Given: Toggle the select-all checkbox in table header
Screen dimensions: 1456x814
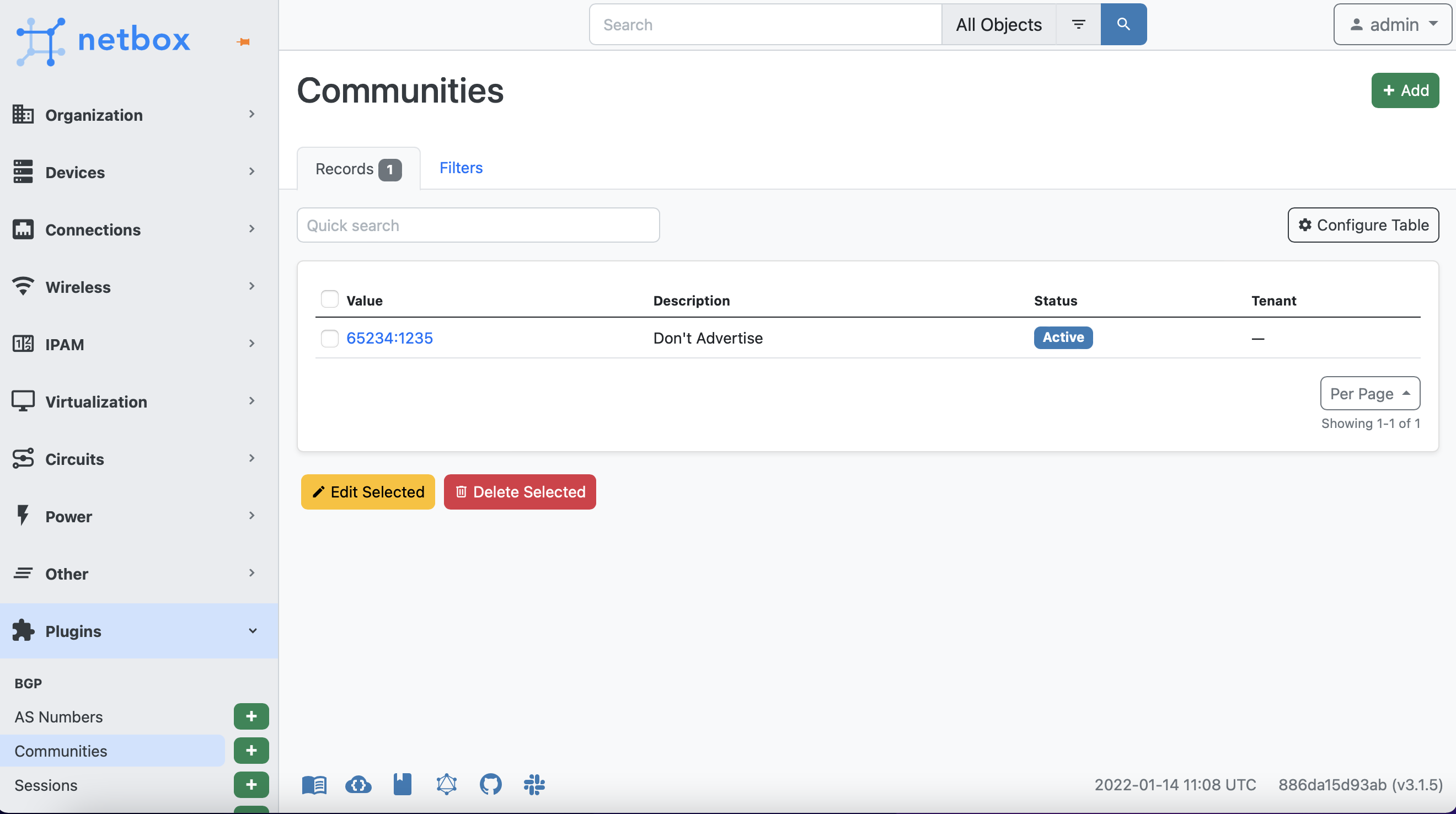Looking at the screenshot, I should pos(329,299).
